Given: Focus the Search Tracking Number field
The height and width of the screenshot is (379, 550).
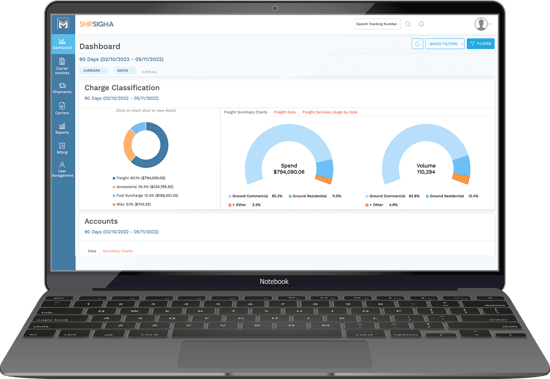Looking at the screenshot, I should (377, 24).
